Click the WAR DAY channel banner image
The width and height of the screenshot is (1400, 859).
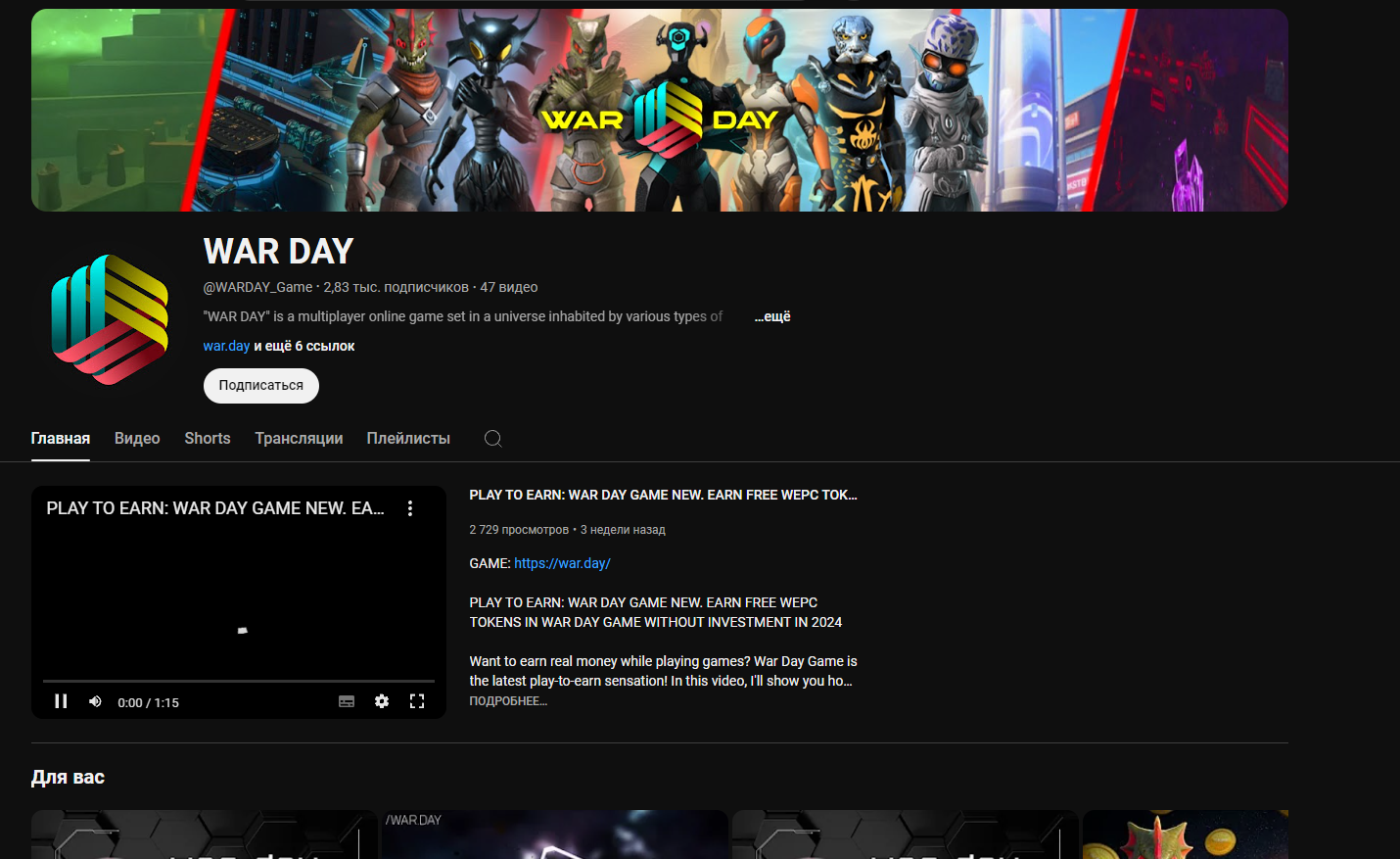(660, 110)
